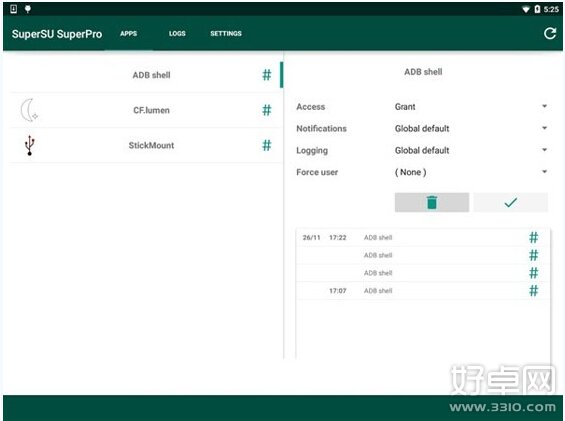Click the Access label
Image resolution: width=565 pixels, height=421 pixels.
pos(311,107)
